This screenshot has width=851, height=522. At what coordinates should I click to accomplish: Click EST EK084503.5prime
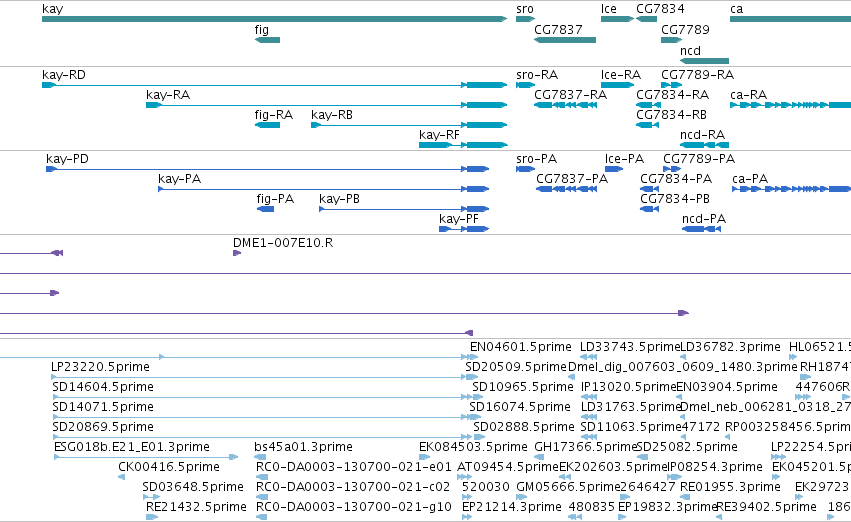tap(425, 457)
